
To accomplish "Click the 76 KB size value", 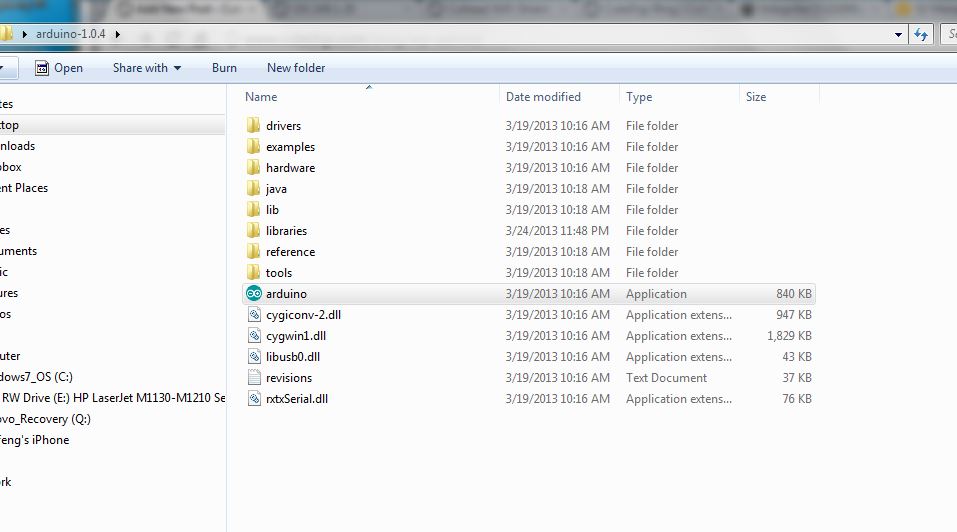I will click(797, 398).
